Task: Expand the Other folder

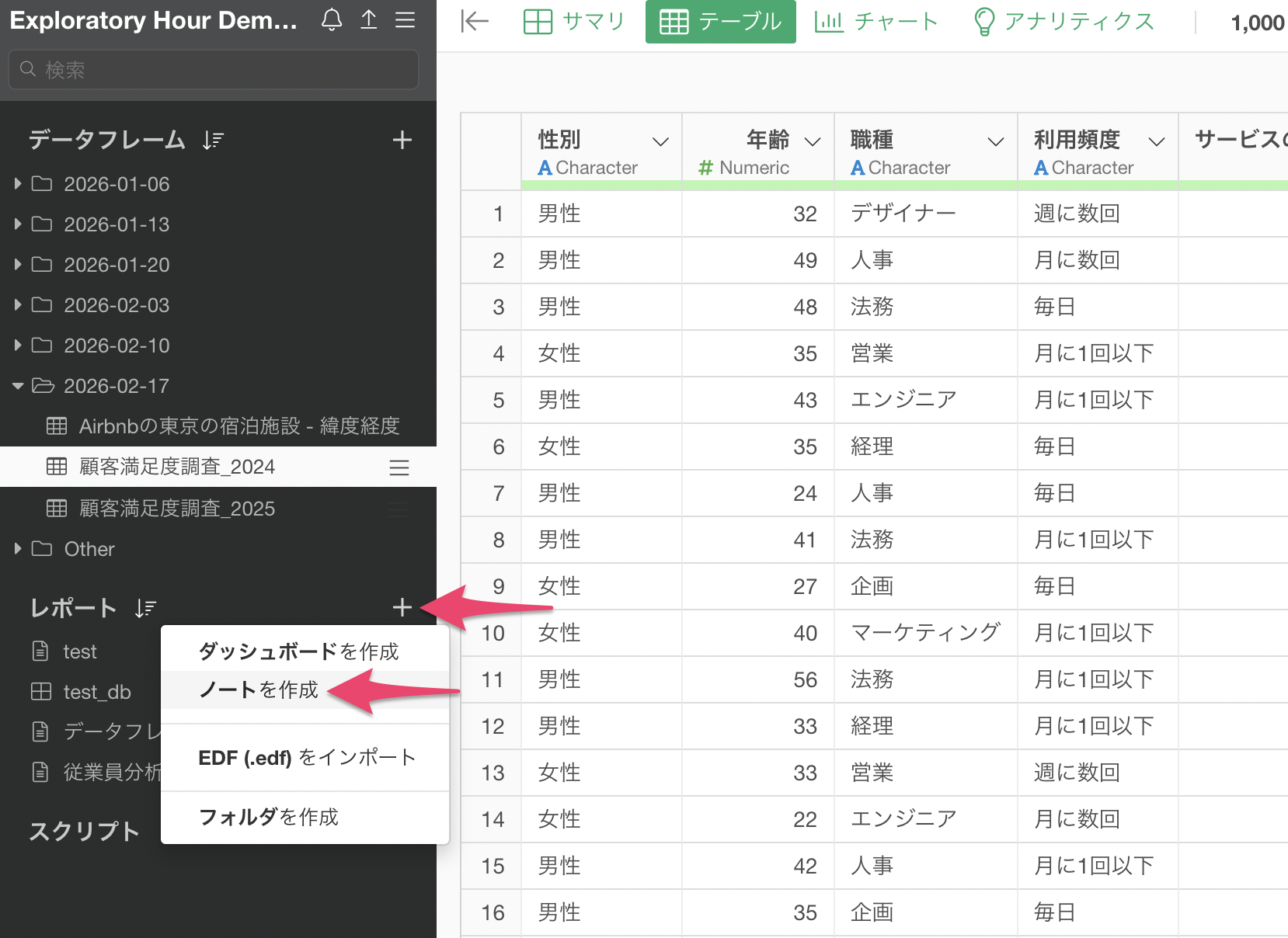Action: pos(18,549)
